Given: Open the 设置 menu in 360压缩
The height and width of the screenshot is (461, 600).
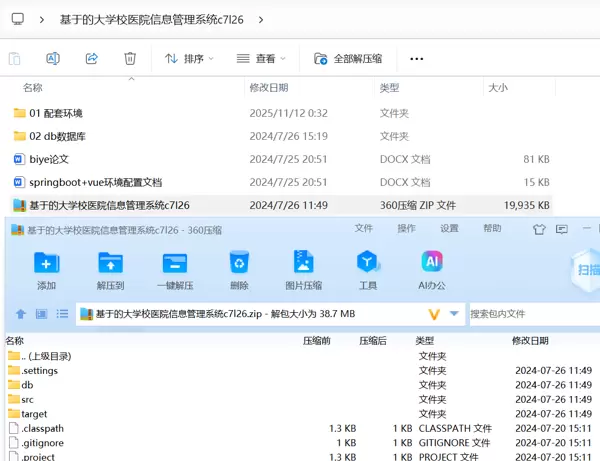Looking at the screenshot, I should click(x=449, y=229).
